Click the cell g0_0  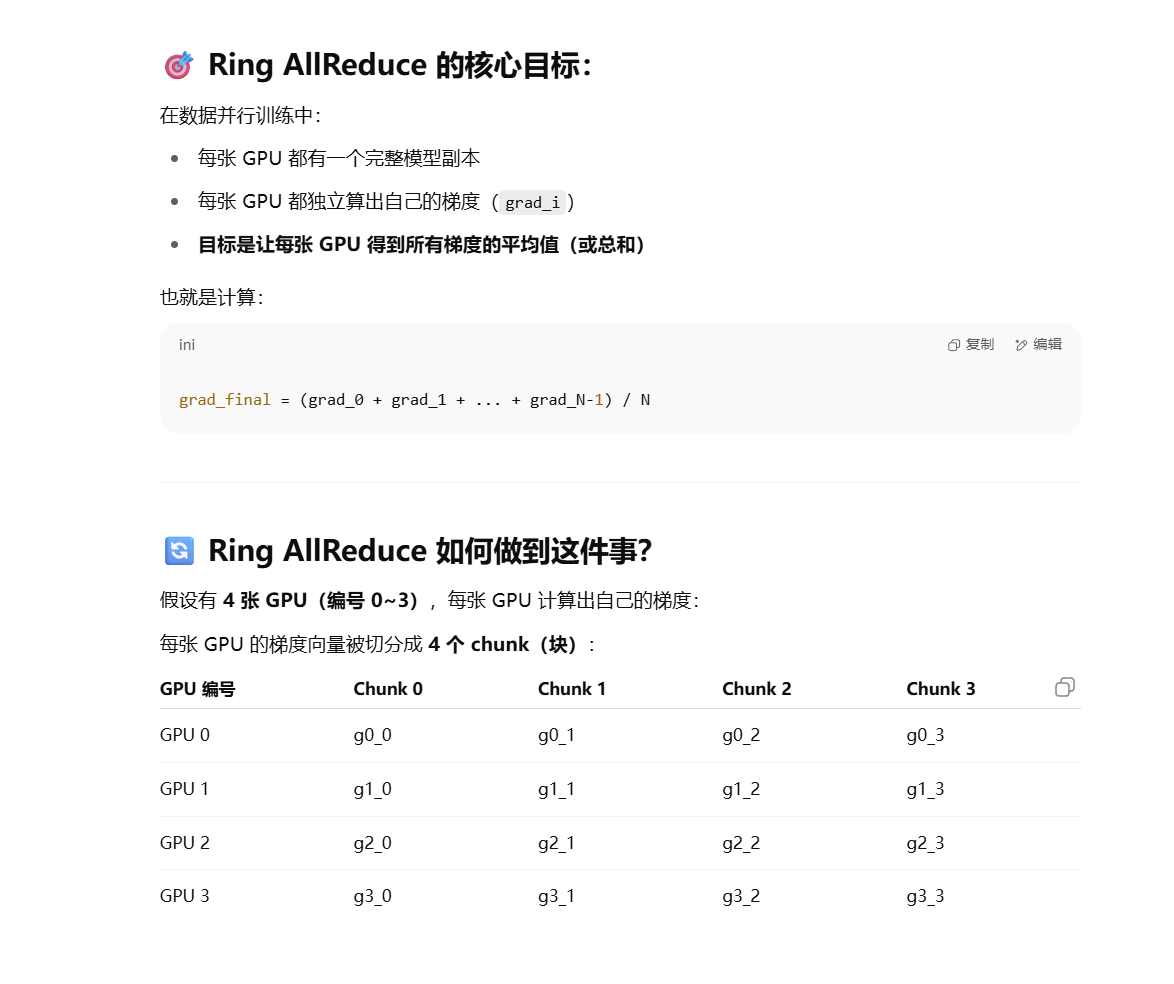372,735
